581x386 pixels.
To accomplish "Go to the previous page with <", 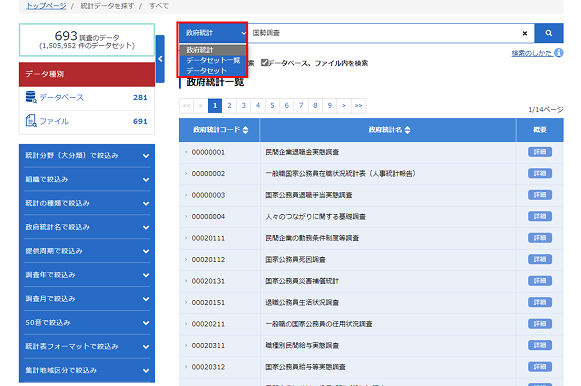I will click(200, 106).
